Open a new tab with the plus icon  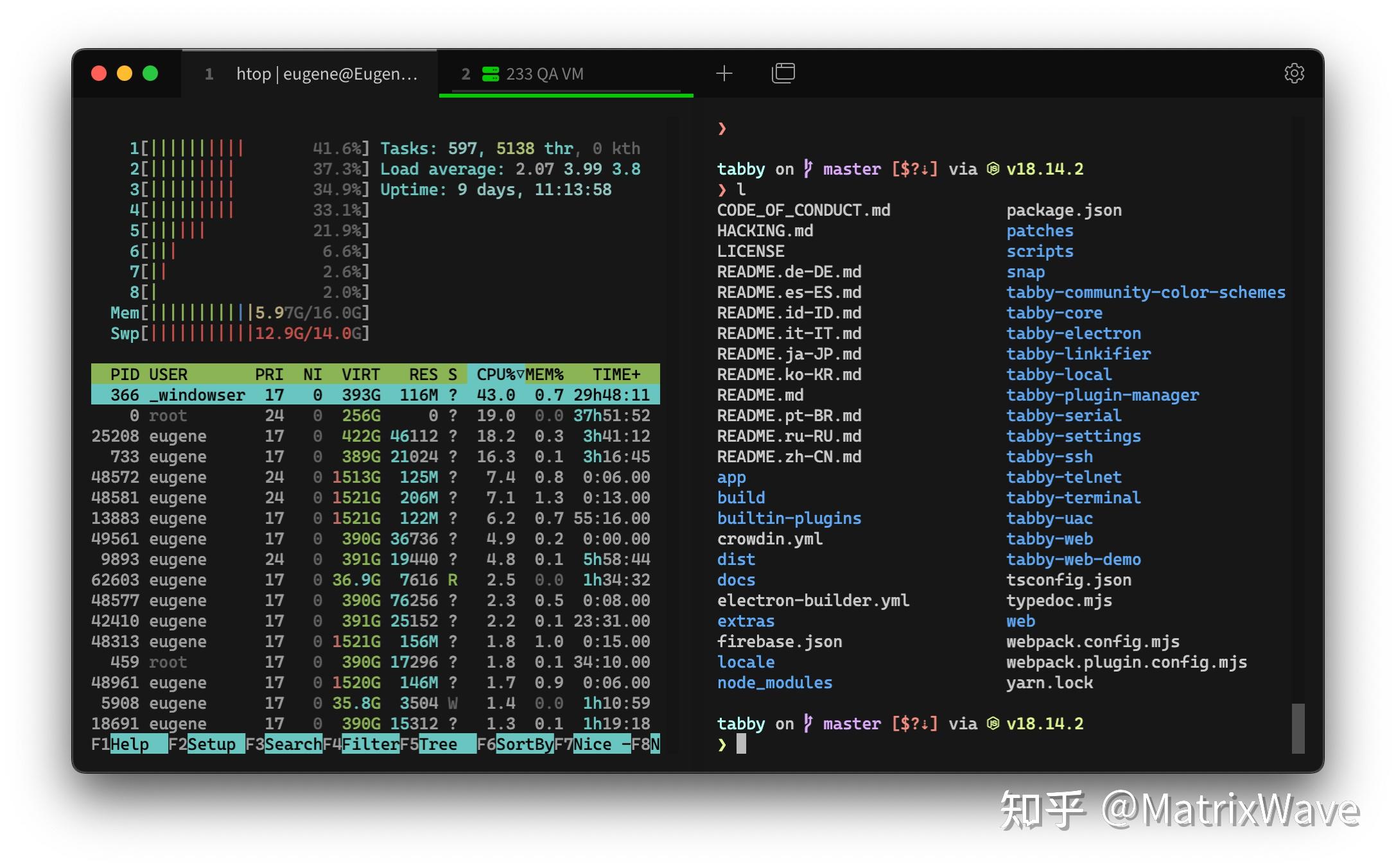click(x=724, y=73)
